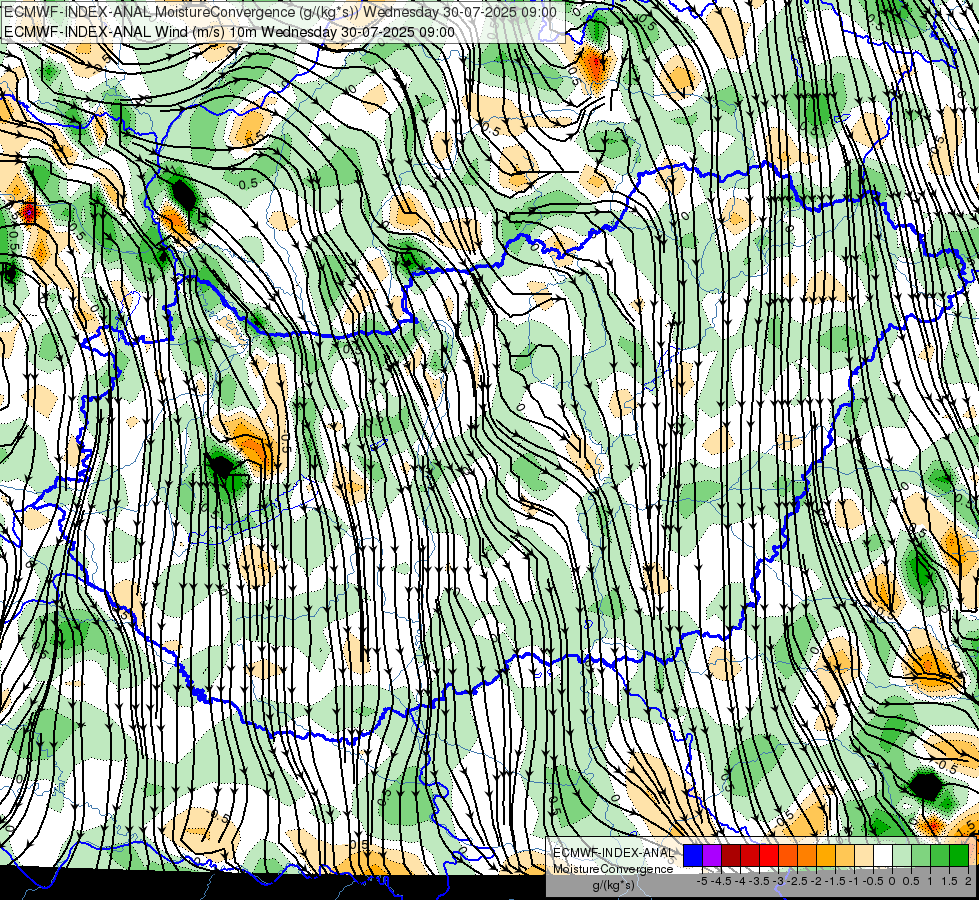The height and width of the screenshot is (900, 979).
Task: Click the legend ECMWF-INDEX-ANAL label
Action: (x=613, y=853)
